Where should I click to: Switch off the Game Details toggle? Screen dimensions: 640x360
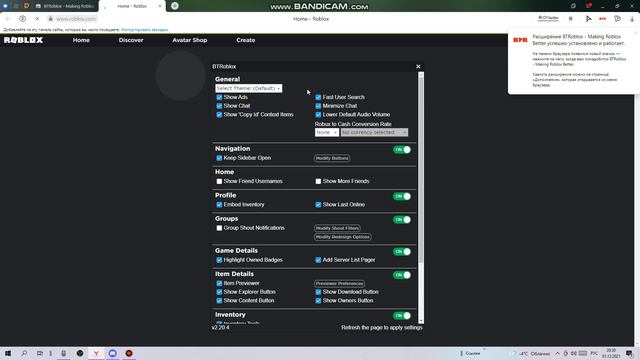[x=402, y=251]
